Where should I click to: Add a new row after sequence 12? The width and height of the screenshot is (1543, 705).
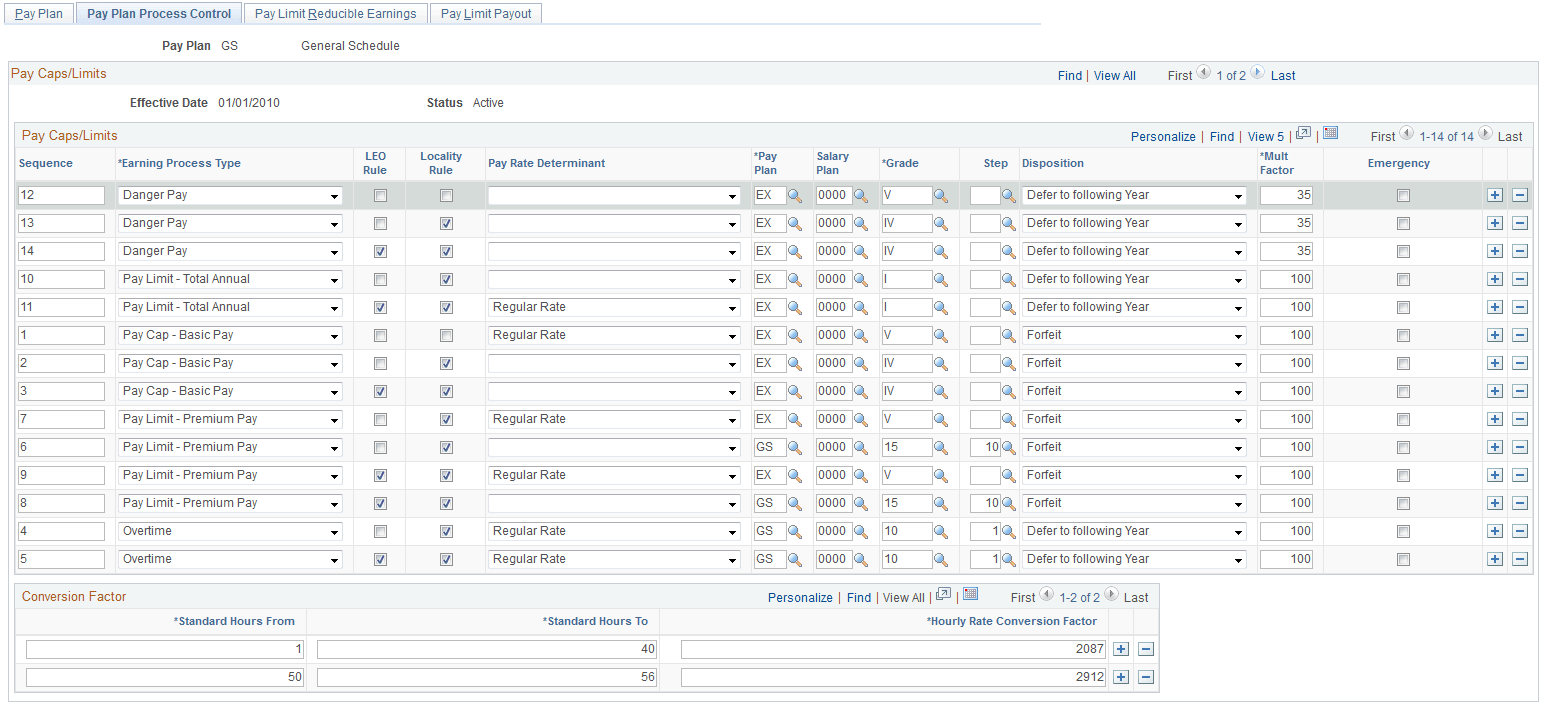click(1494, 195)
